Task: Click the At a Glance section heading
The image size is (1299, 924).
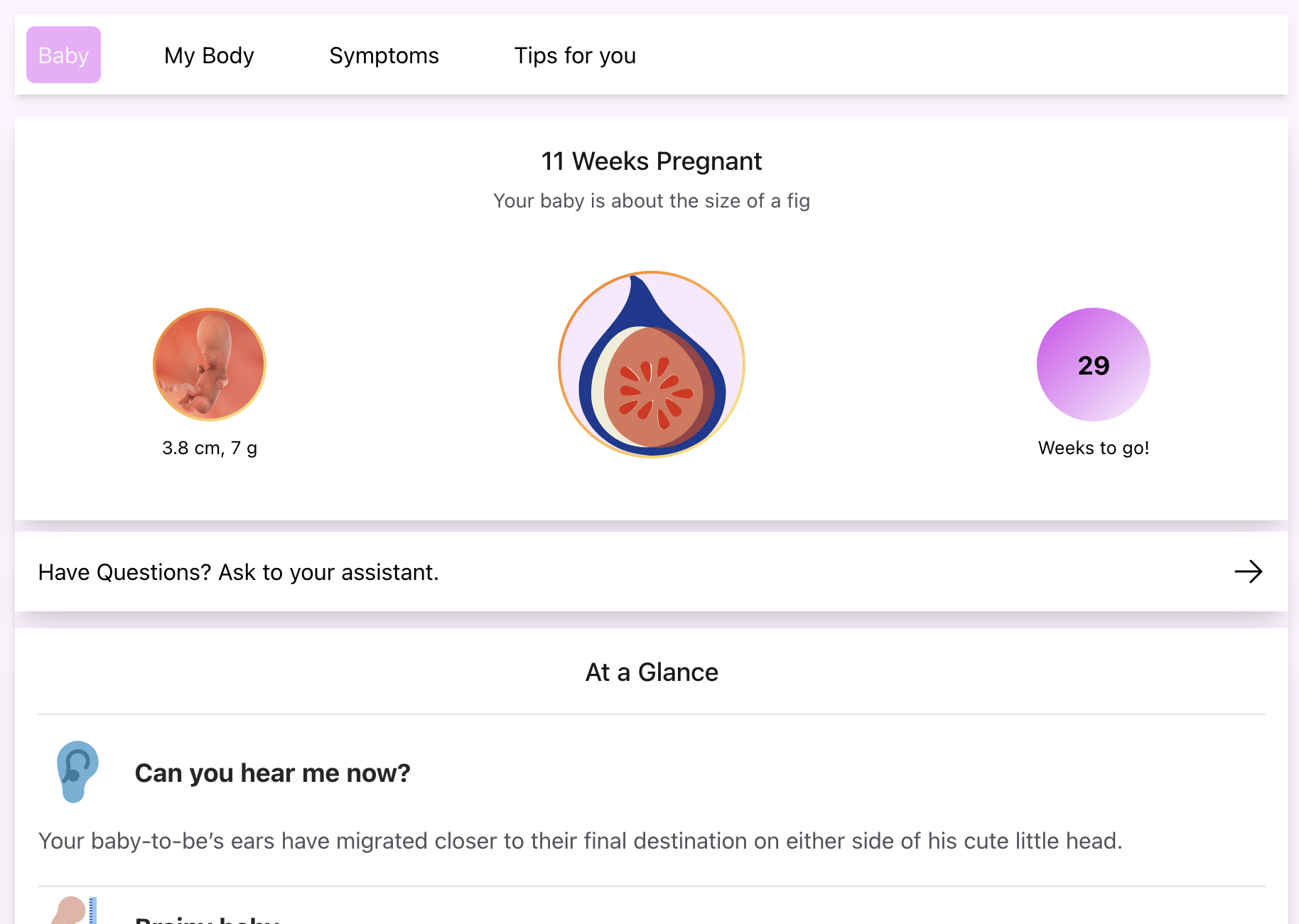Action: click(651, 672)
